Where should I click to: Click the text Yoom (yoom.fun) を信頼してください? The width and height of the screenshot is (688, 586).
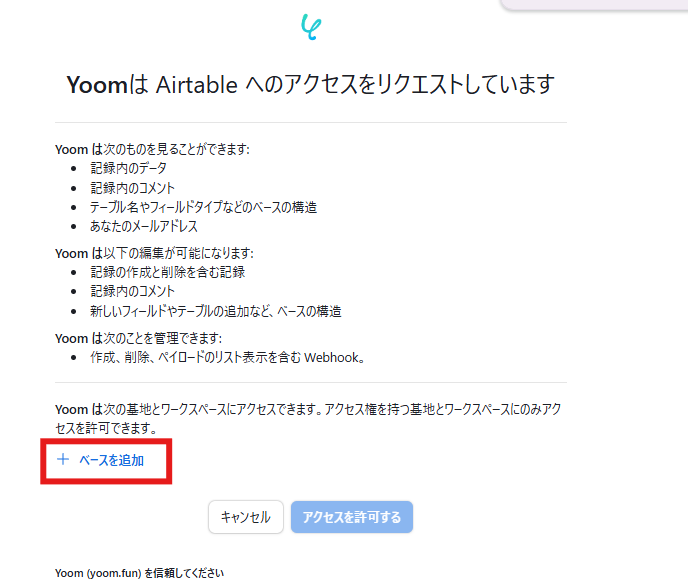coord(140,573)
